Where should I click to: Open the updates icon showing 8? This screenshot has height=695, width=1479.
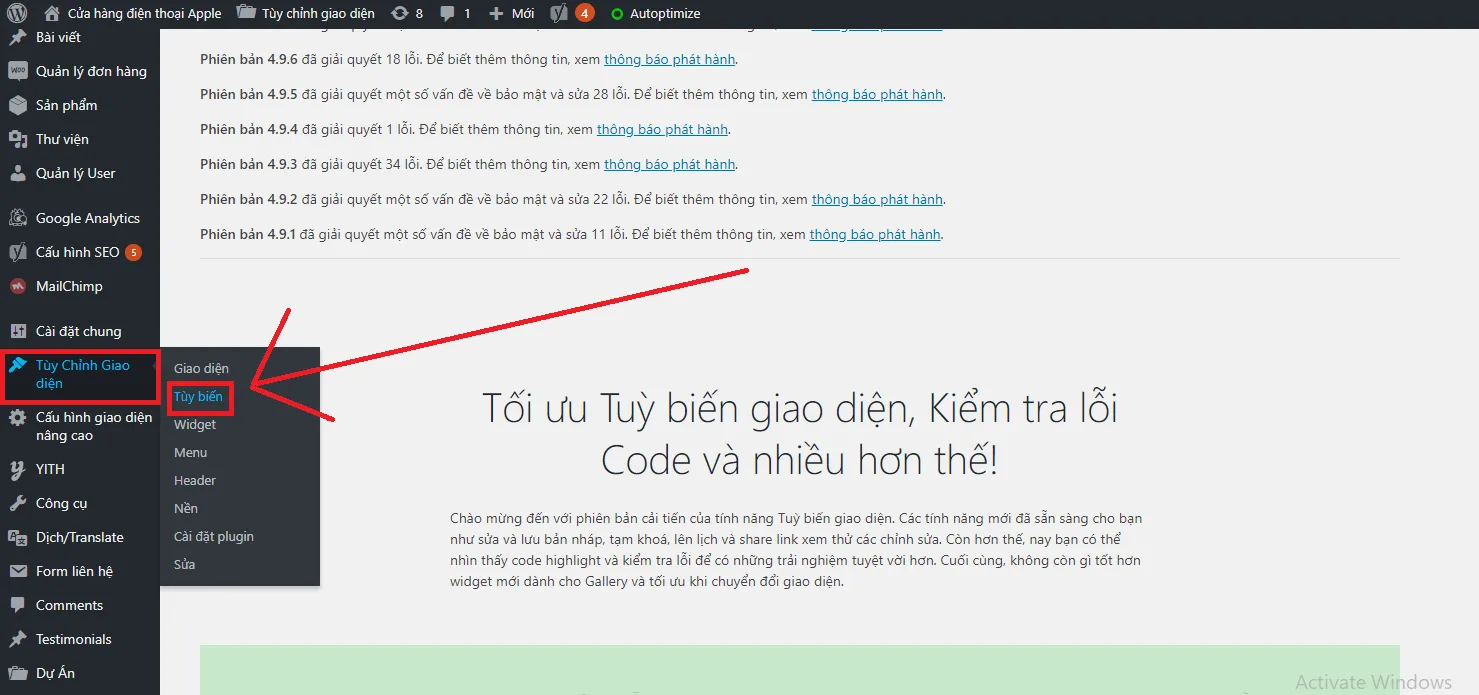407,14
